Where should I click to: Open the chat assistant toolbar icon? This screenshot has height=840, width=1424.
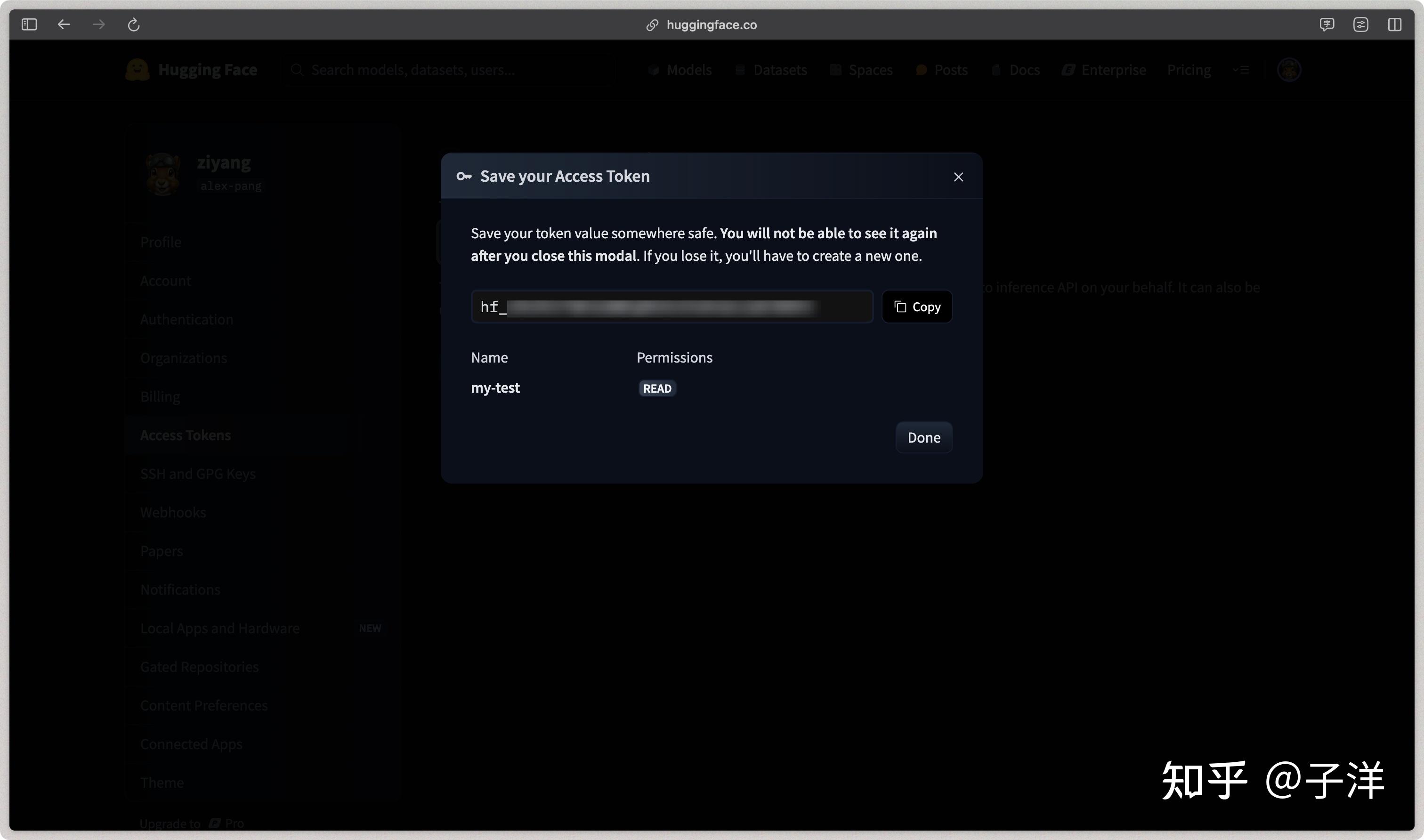(x=1327, y=25)
